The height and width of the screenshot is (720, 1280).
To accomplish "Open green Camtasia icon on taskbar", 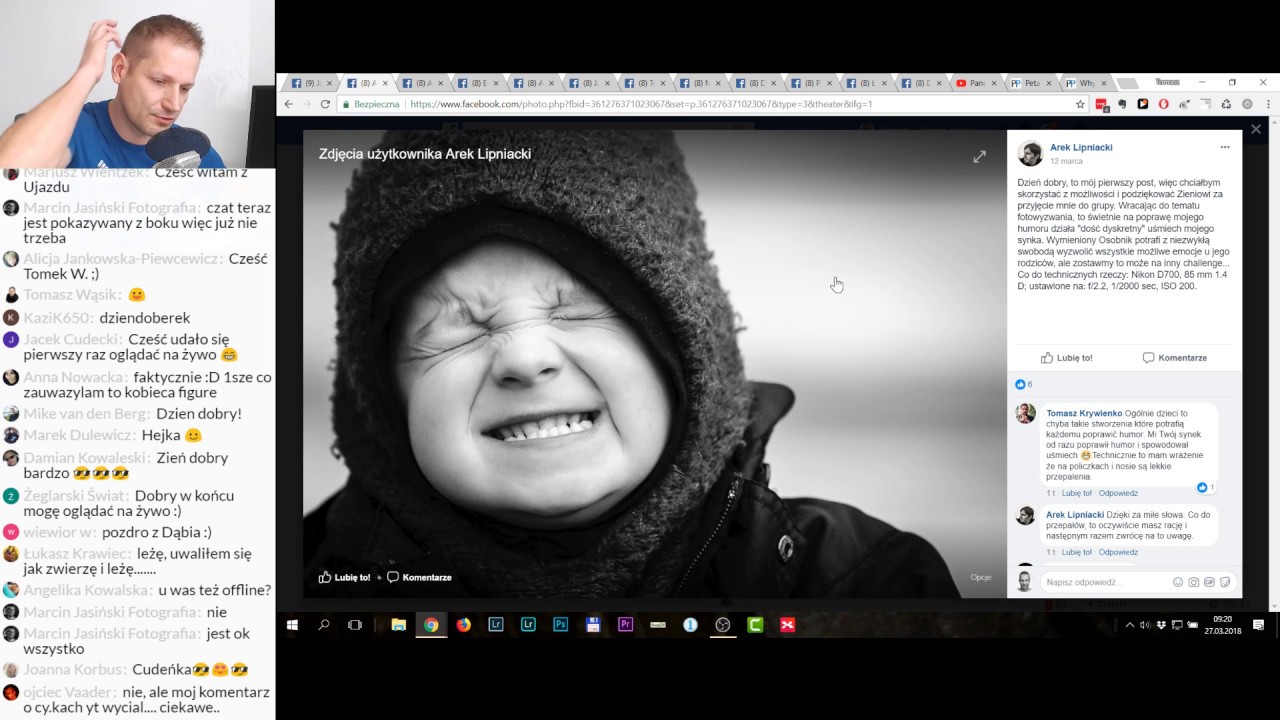I will point(755,625).
